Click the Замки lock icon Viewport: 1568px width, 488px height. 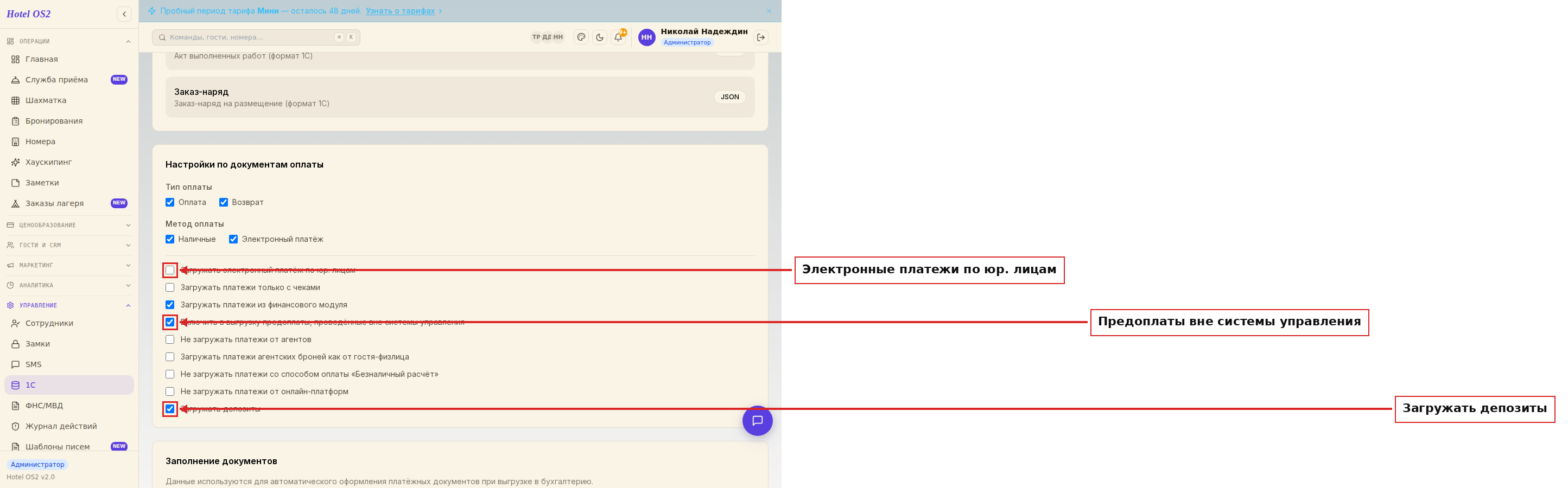[16, 344]
